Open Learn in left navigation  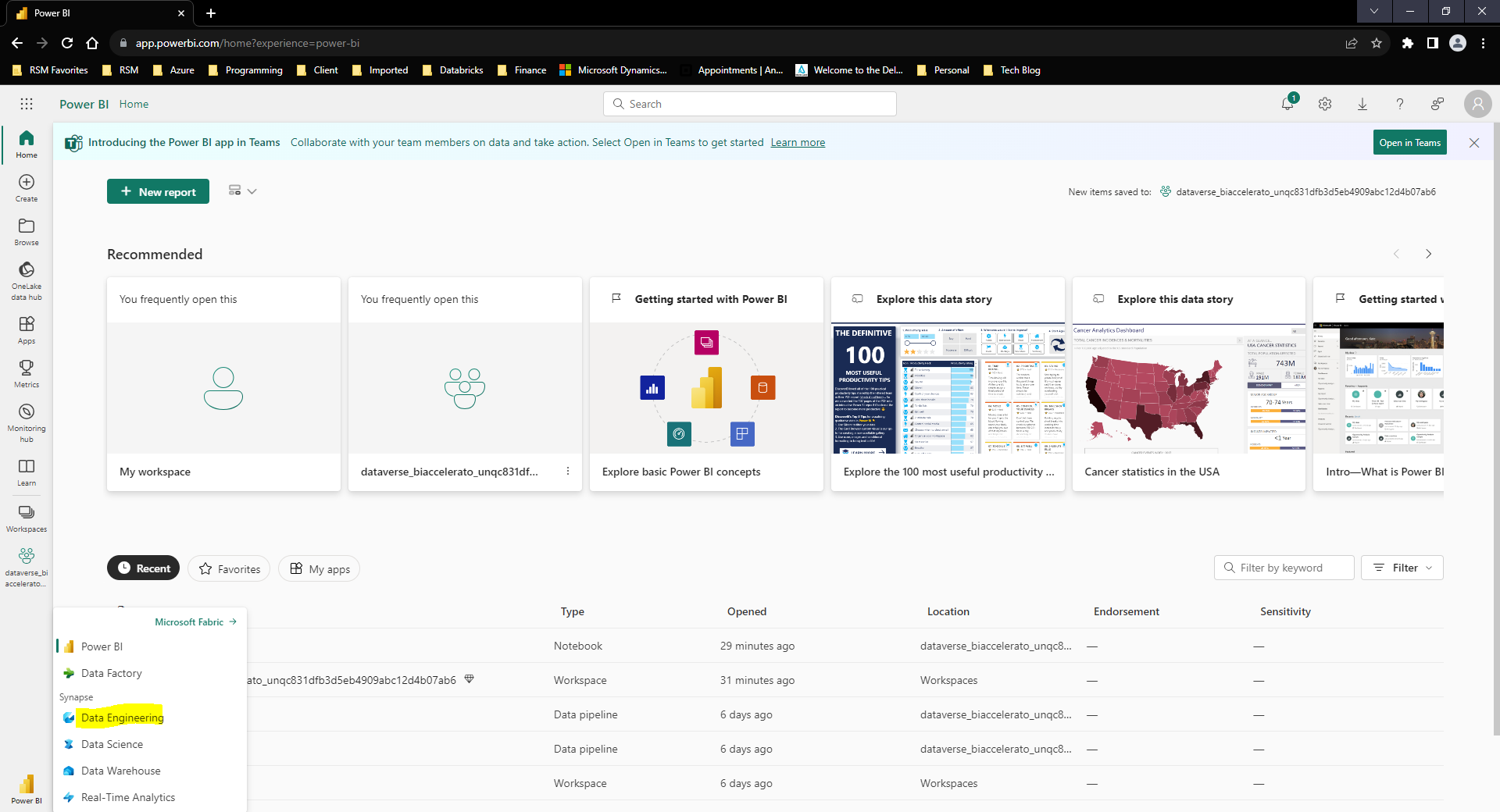coord(27,472)
